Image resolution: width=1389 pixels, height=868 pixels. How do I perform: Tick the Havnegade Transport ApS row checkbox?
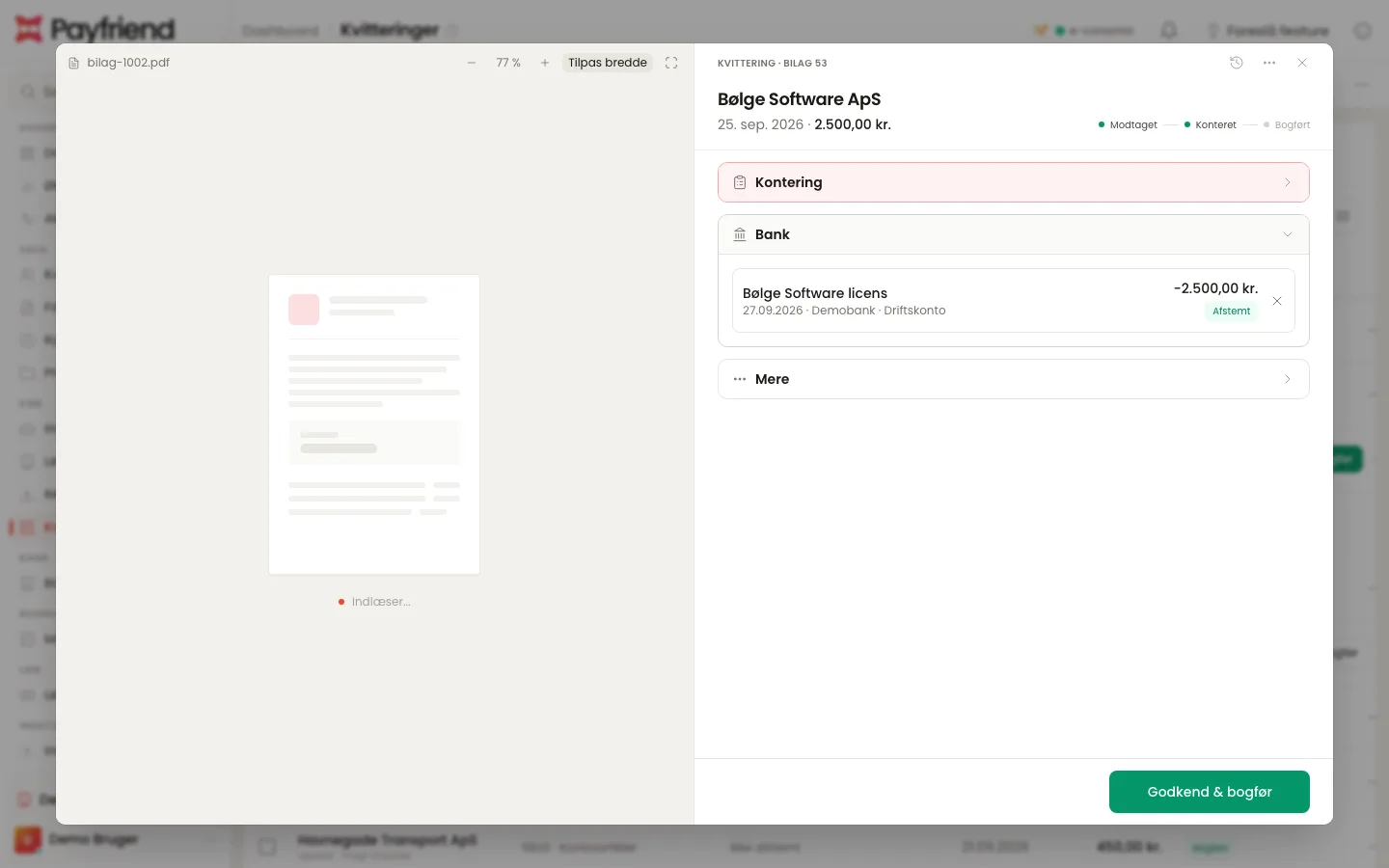(267, 847)
